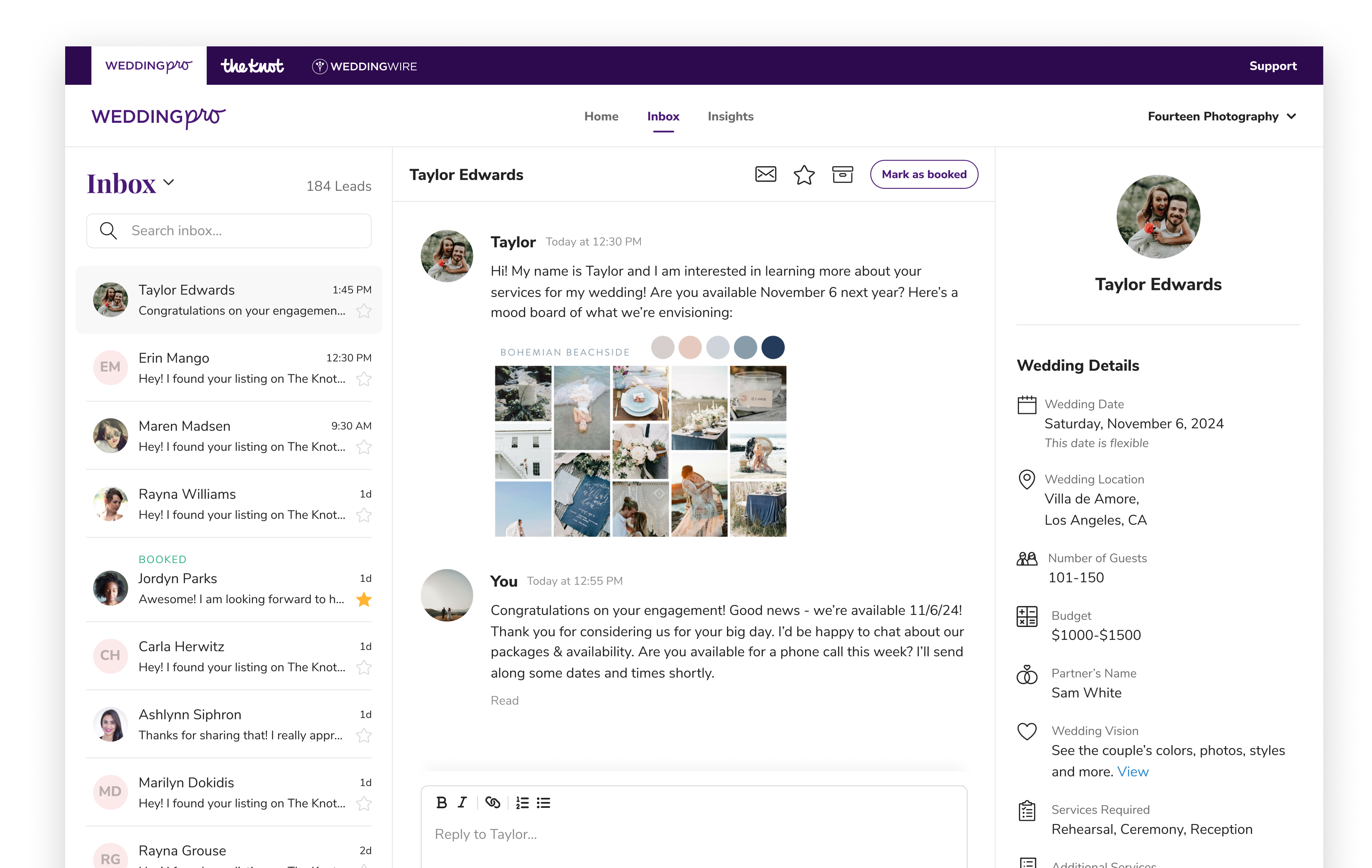Switch to The Knot top tab

[252, 66]
